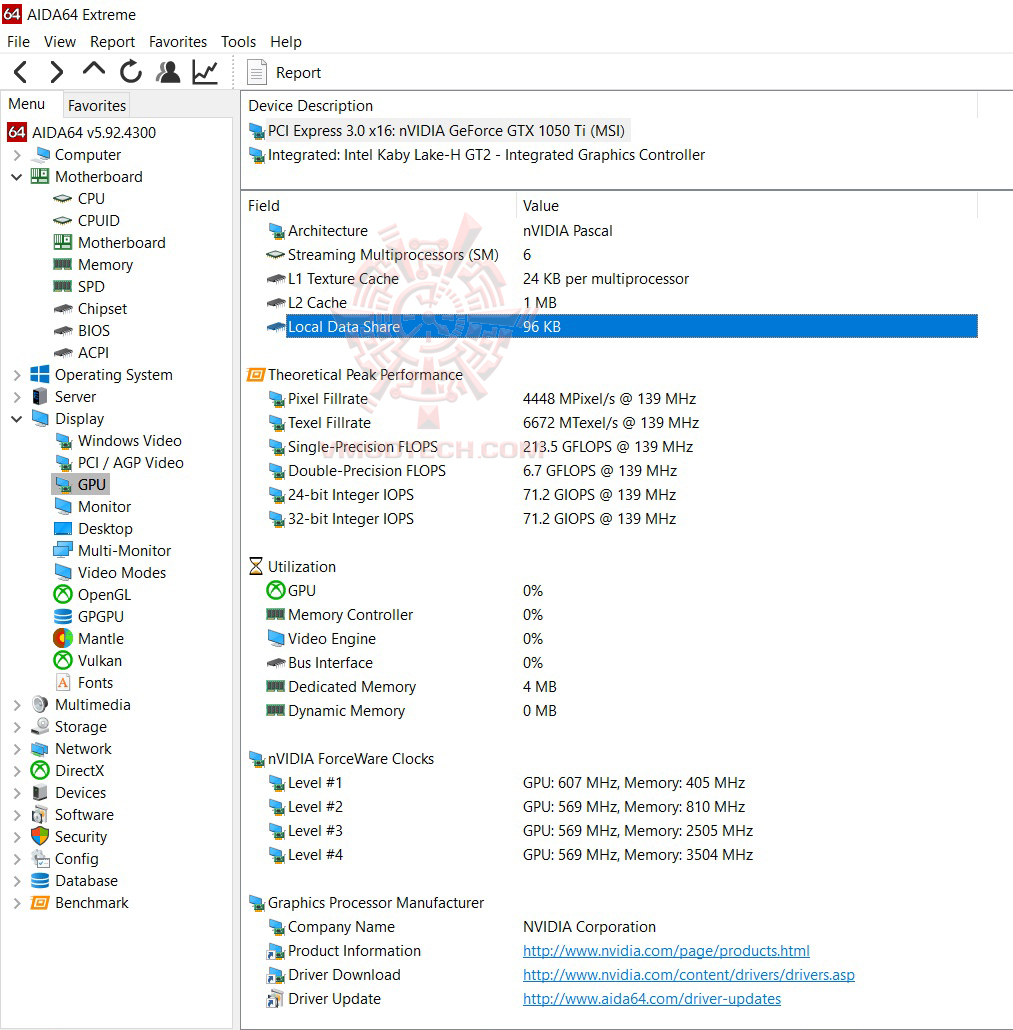
Task: Open the File menu
Action: (x=18, y=42)
